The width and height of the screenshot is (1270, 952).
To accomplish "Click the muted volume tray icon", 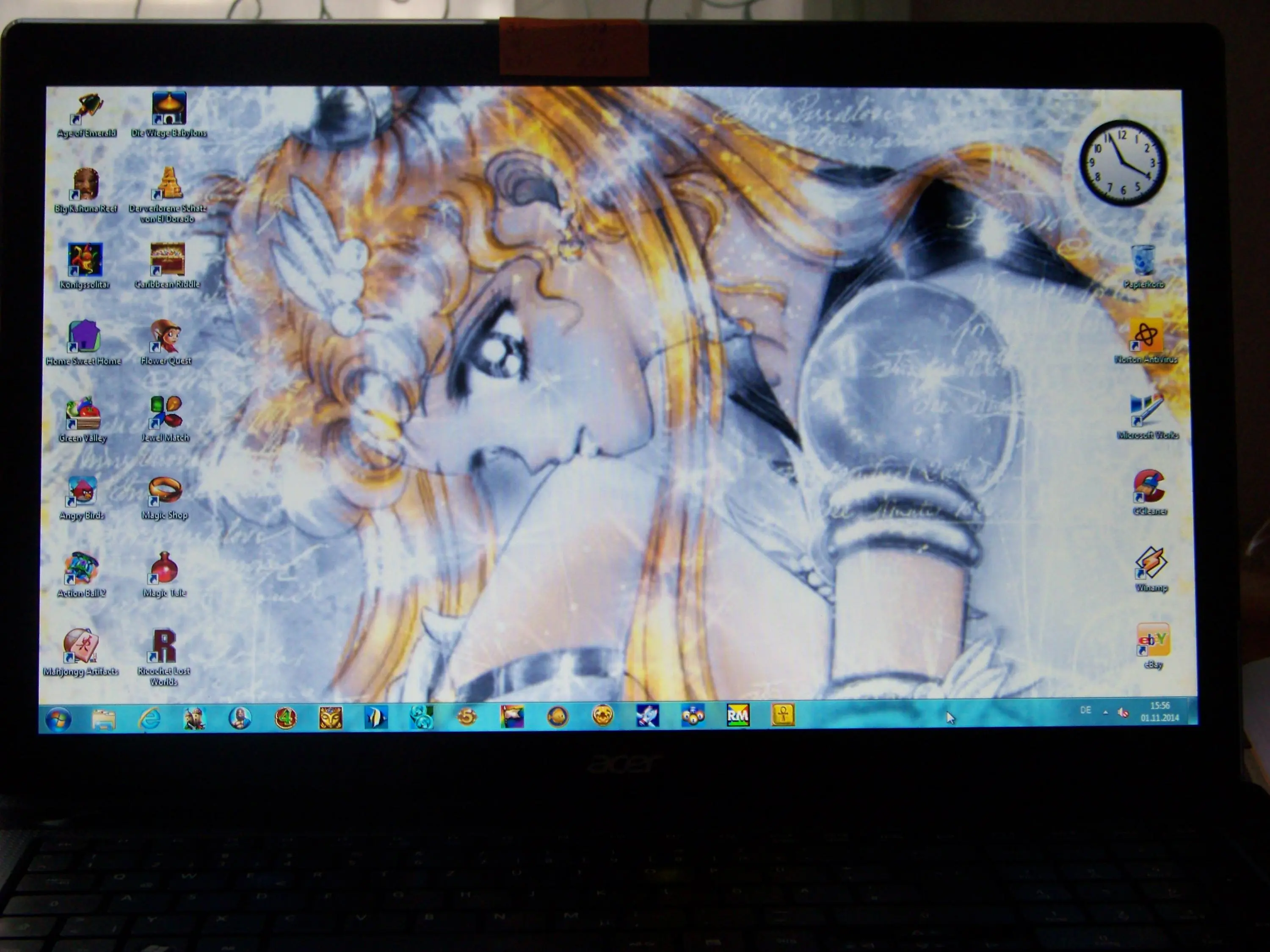I will 1123,713.
